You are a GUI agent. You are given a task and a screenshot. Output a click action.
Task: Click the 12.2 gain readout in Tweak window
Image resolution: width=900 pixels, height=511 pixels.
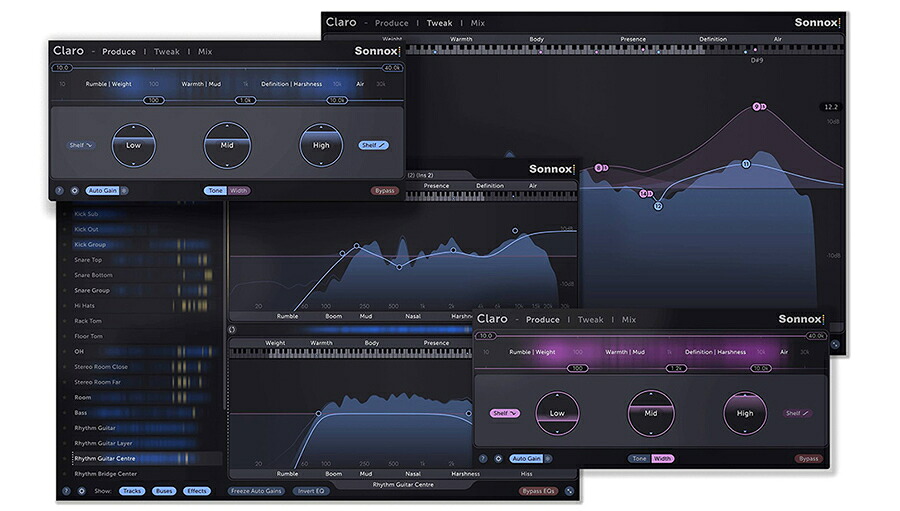pyautogui.click(x=831, y=107)
